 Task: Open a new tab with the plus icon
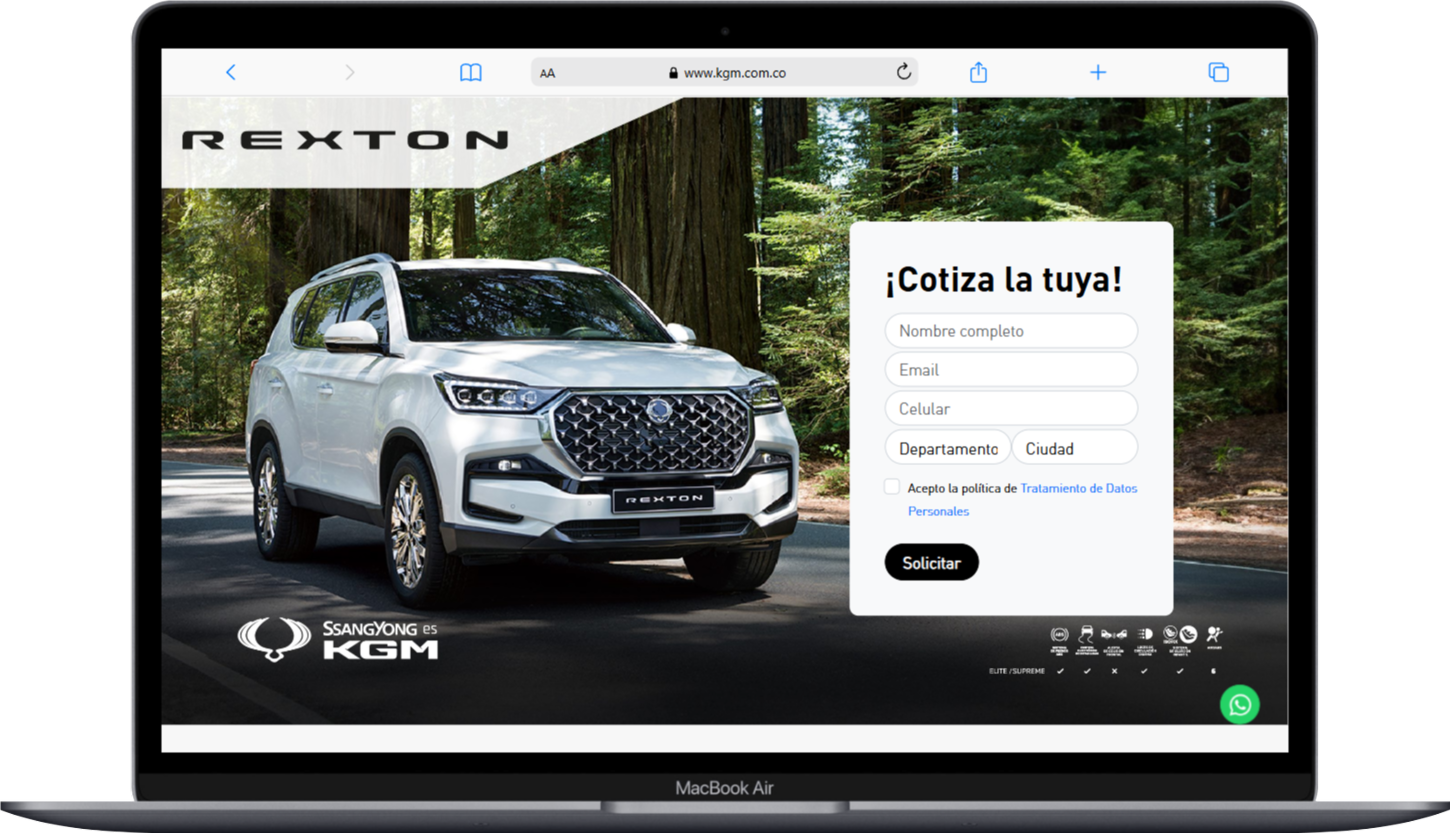point(1098,72)
